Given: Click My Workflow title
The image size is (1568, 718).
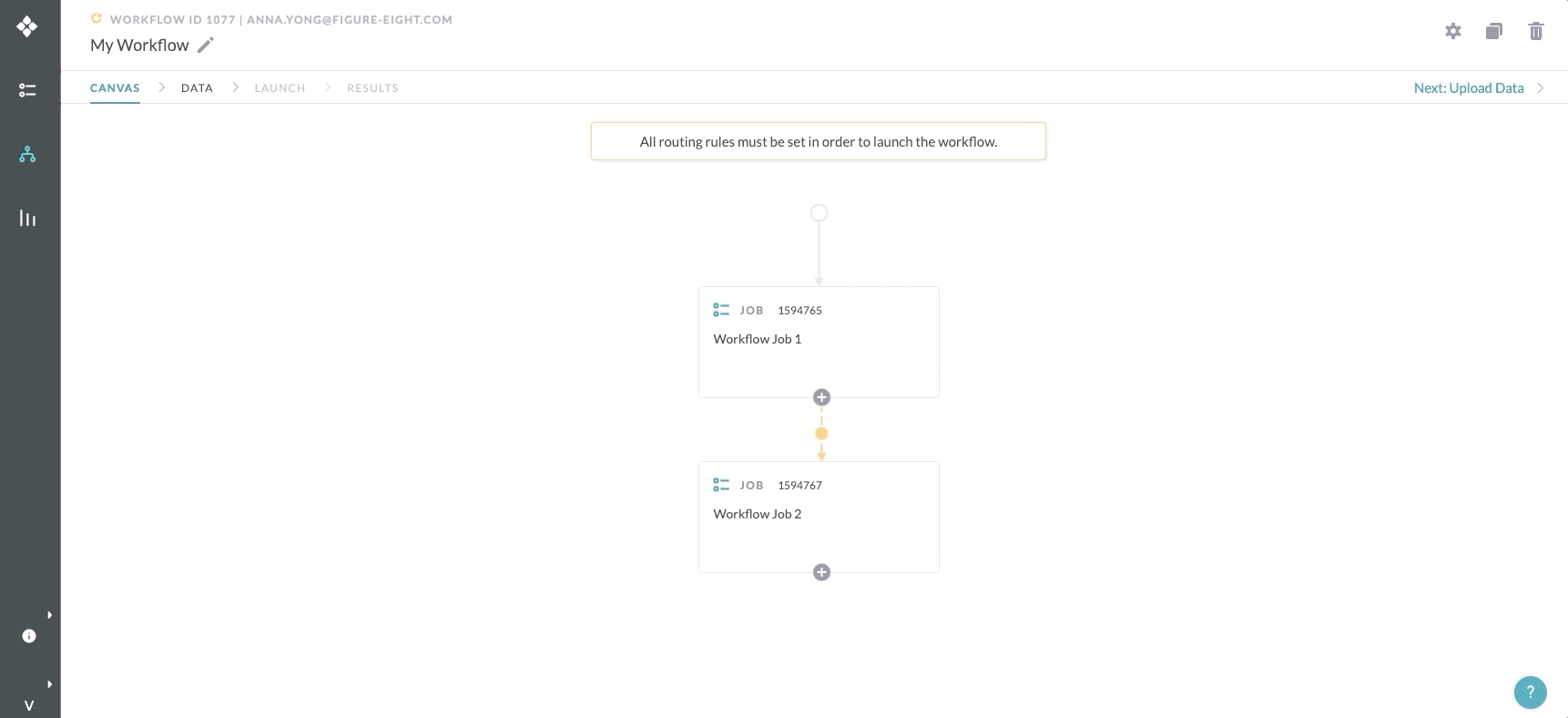Looking at the screenshot, I should pyautogui.click(x=139, y=45).
